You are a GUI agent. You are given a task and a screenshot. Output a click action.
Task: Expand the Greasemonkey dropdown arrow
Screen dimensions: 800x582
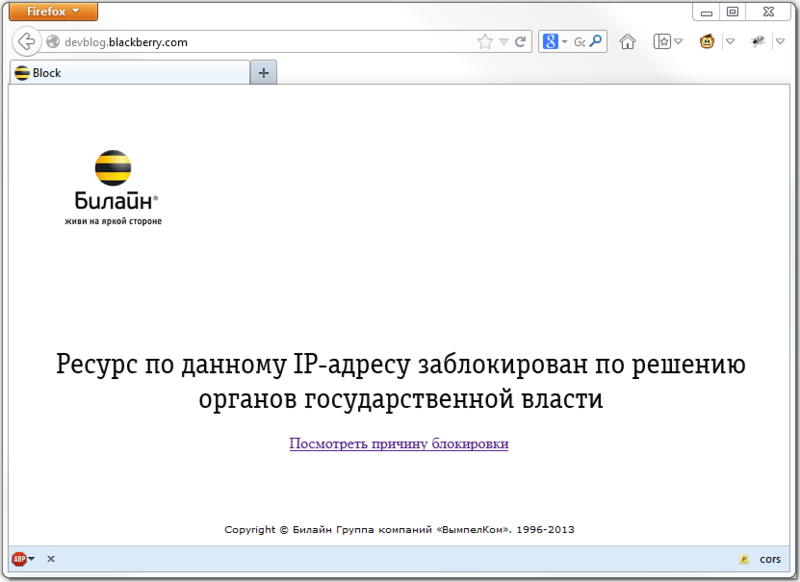(x=730, y=42)
